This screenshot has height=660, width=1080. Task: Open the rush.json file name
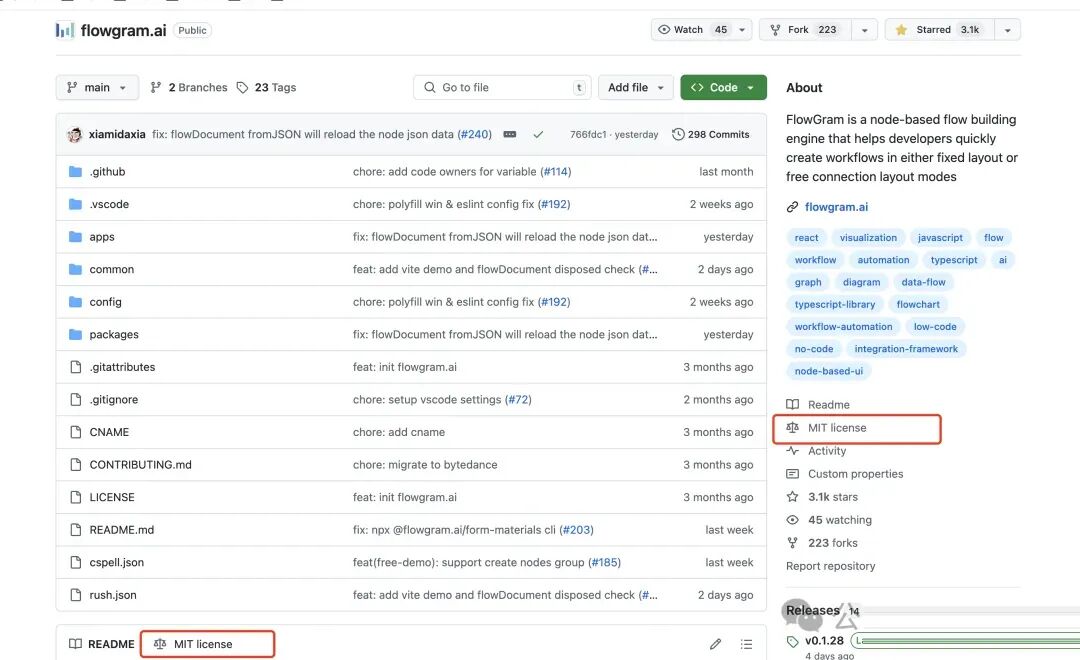pos(113,595)
